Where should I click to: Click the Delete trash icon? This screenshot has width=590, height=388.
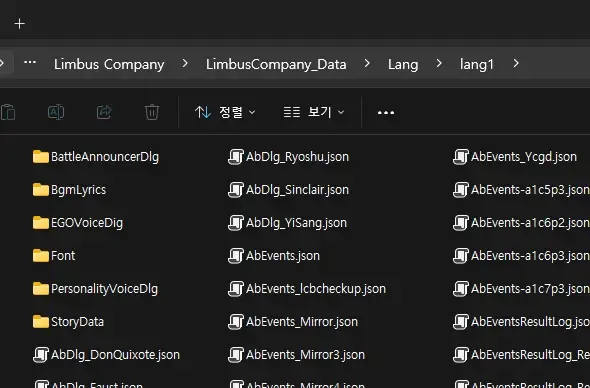click(x=152, y=112)
